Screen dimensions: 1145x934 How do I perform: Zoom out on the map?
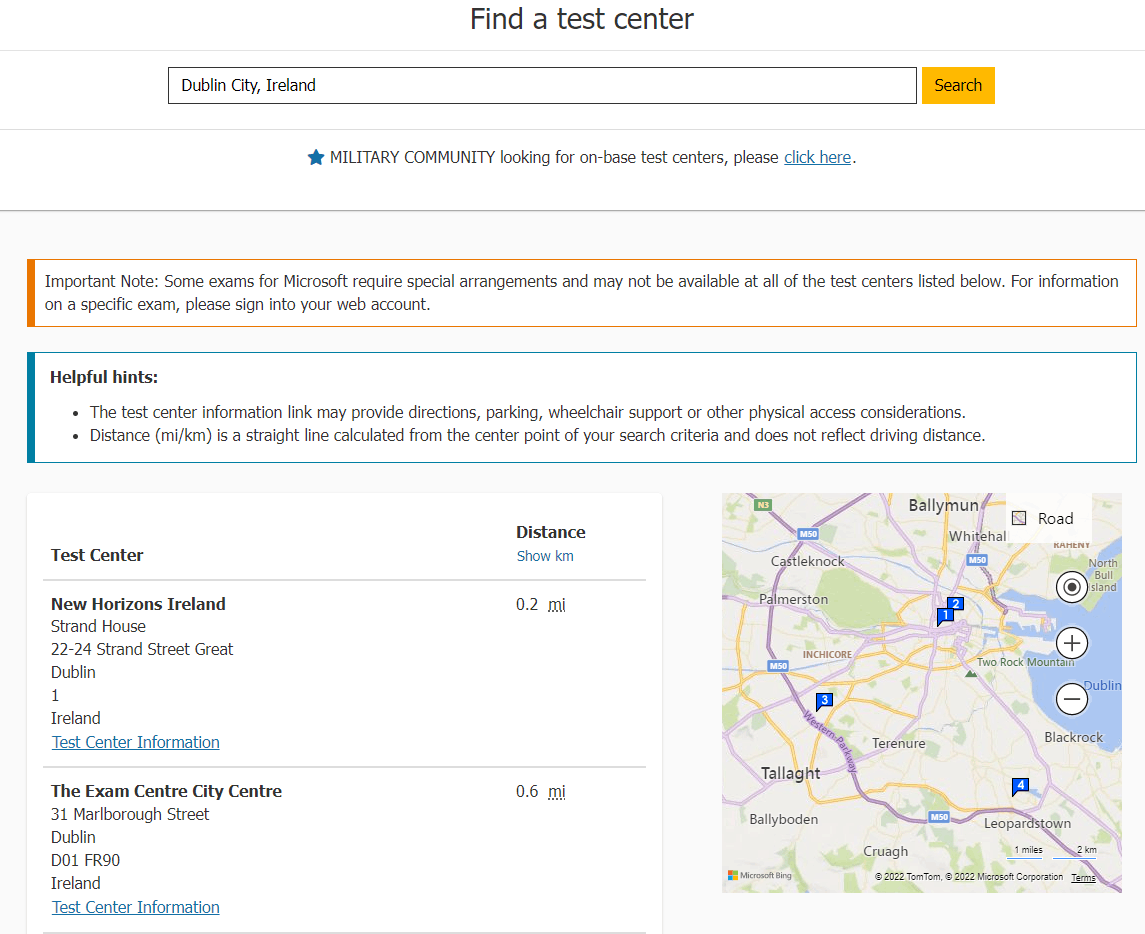[1071, 699]
